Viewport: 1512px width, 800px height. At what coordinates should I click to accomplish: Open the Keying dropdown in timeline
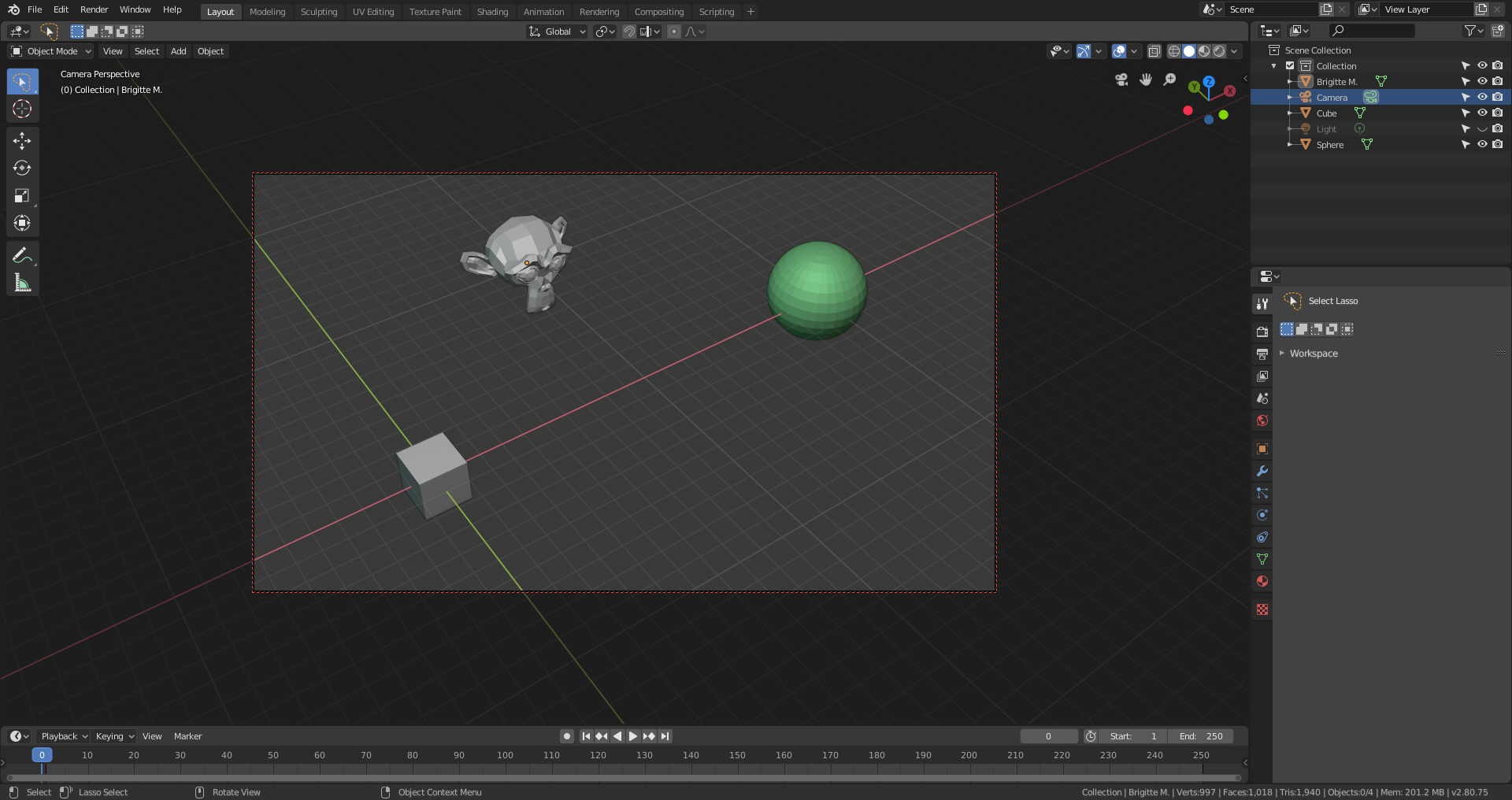click(x=114, y=736)
